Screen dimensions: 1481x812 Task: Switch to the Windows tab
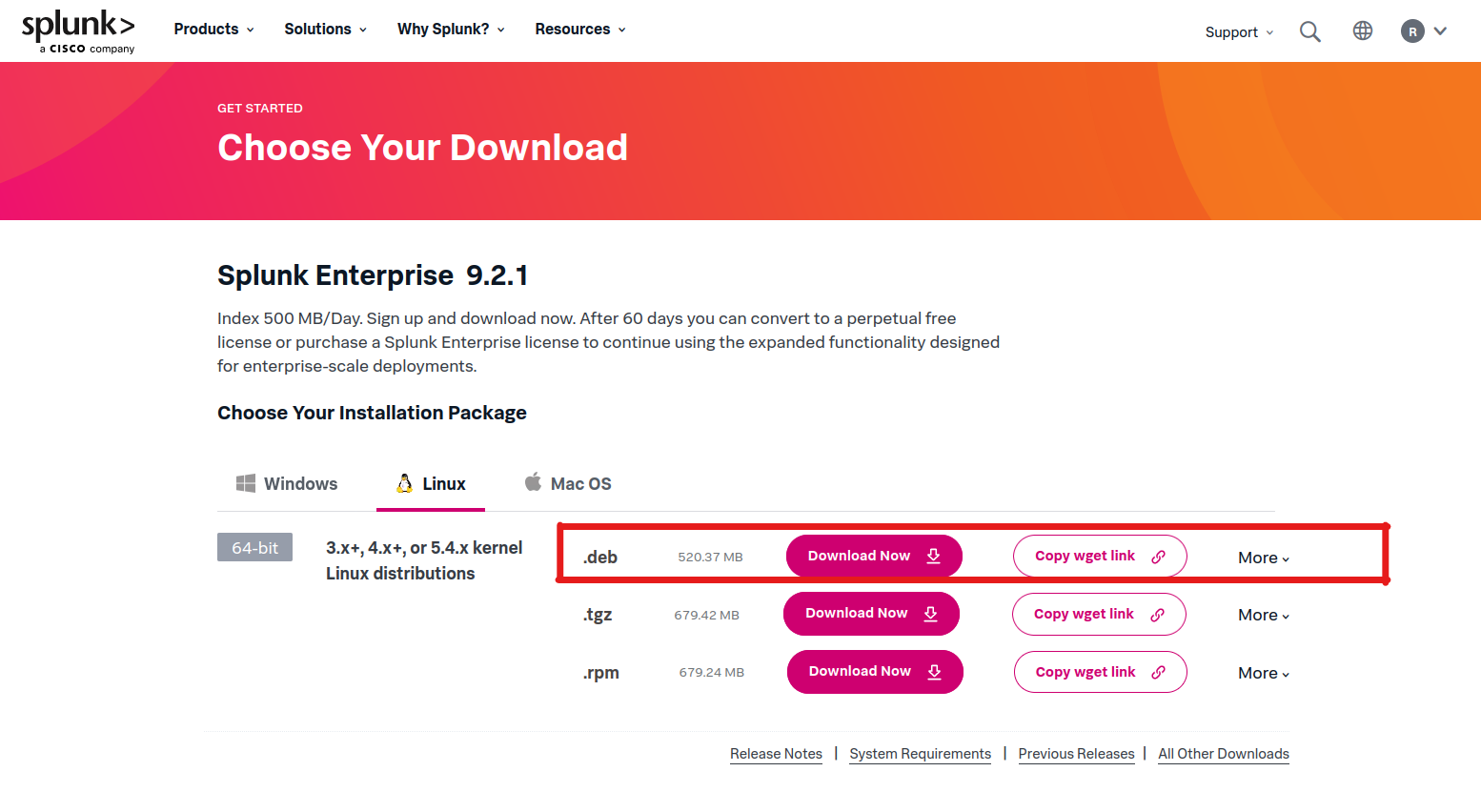click(x=287, y=483)
